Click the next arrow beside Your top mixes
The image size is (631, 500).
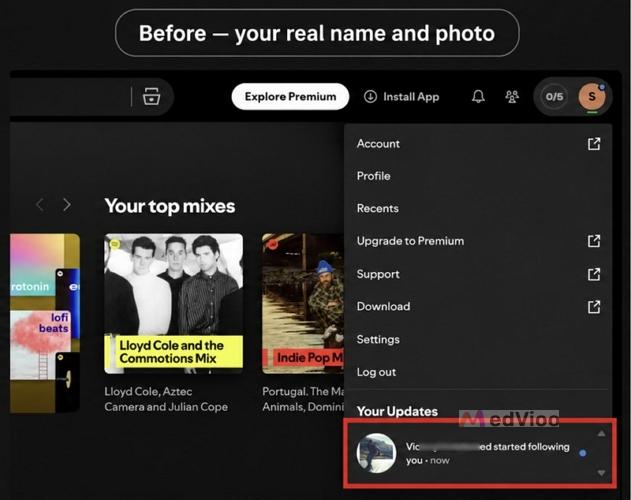pyautogui.click(x=67, y=205)
